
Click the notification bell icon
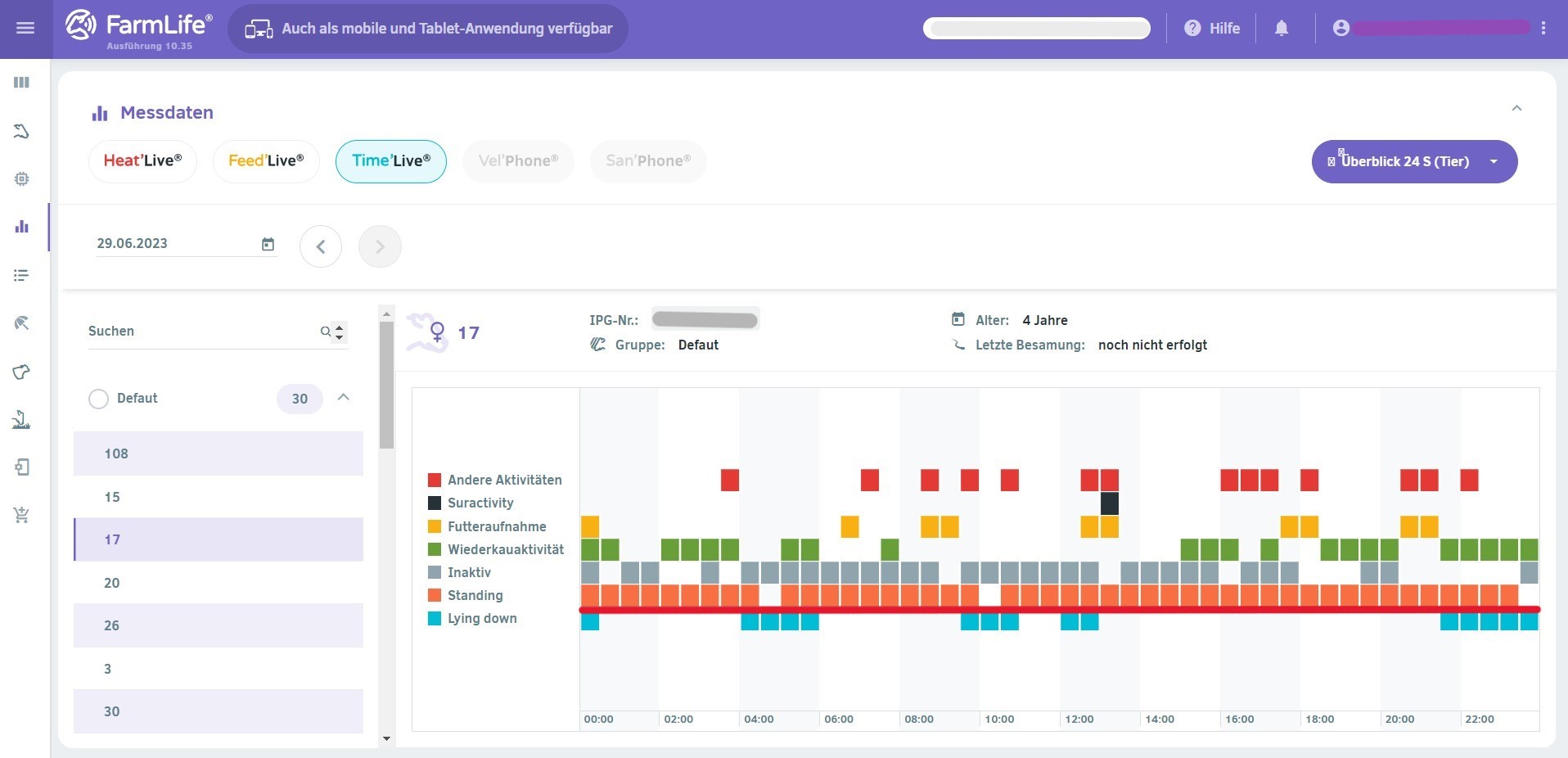1282,29
